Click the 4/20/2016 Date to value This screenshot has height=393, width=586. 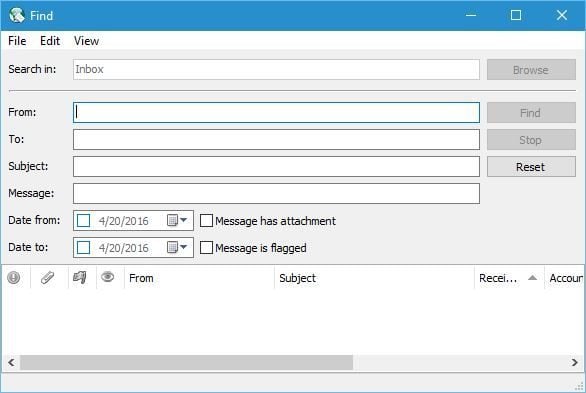click(124, 248)
